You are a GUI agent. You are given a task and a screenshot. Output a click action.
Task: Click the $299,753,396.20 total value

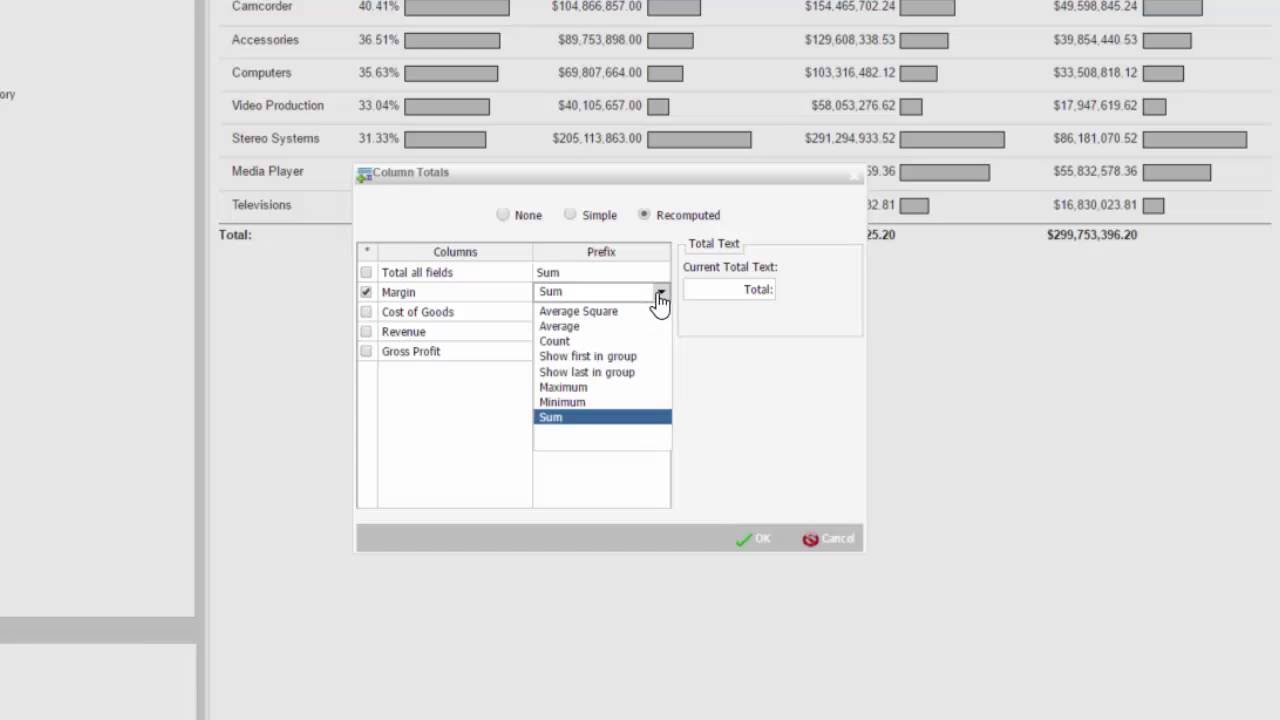(1092, 235)
